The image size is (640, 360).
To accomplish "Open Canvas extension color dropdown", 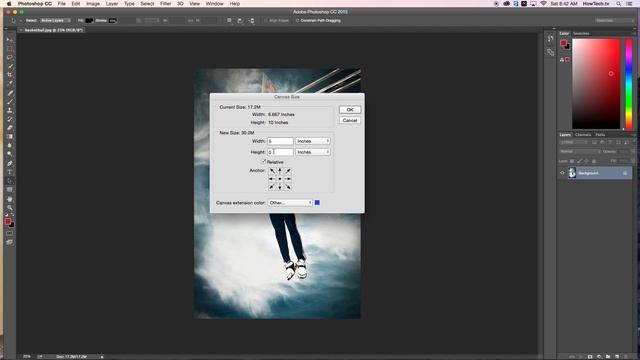I will (290, 202).
